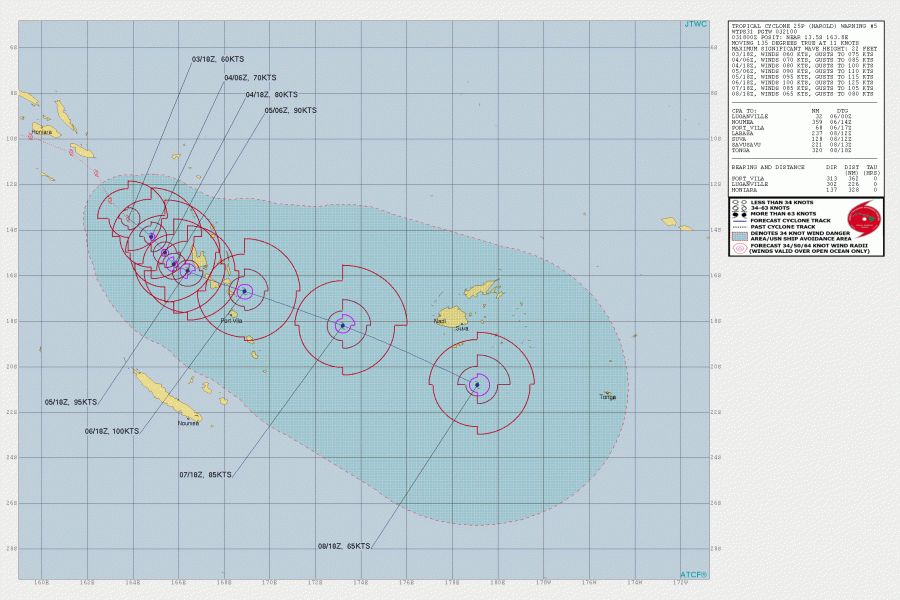Image resolution: width=900 pixels, height=600 pixels.
Task: Click the '03/18Z, 60KTS' forecast label
Action: (218, 59)
